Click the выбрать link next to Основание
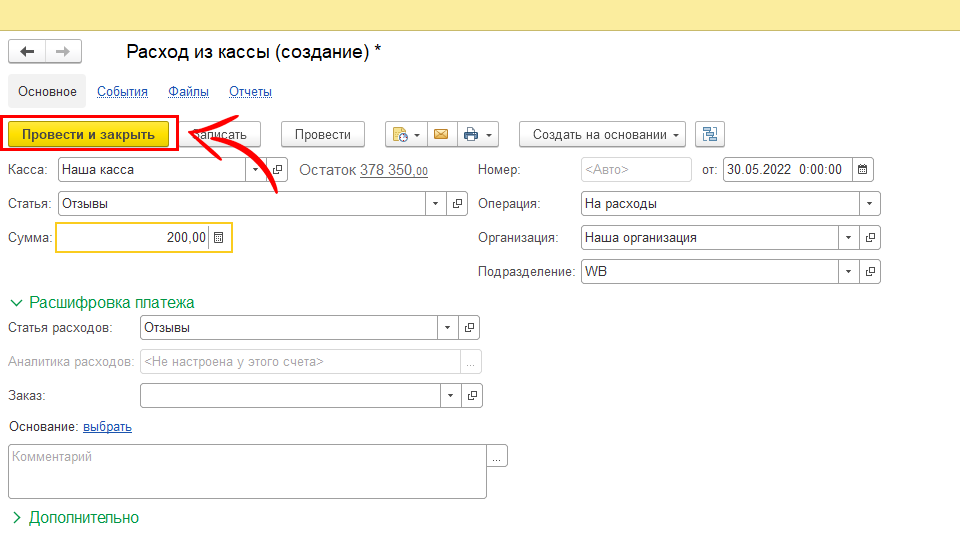Image resolution: width=960 pixels, height=540 pixels. (x=107, y=427)
